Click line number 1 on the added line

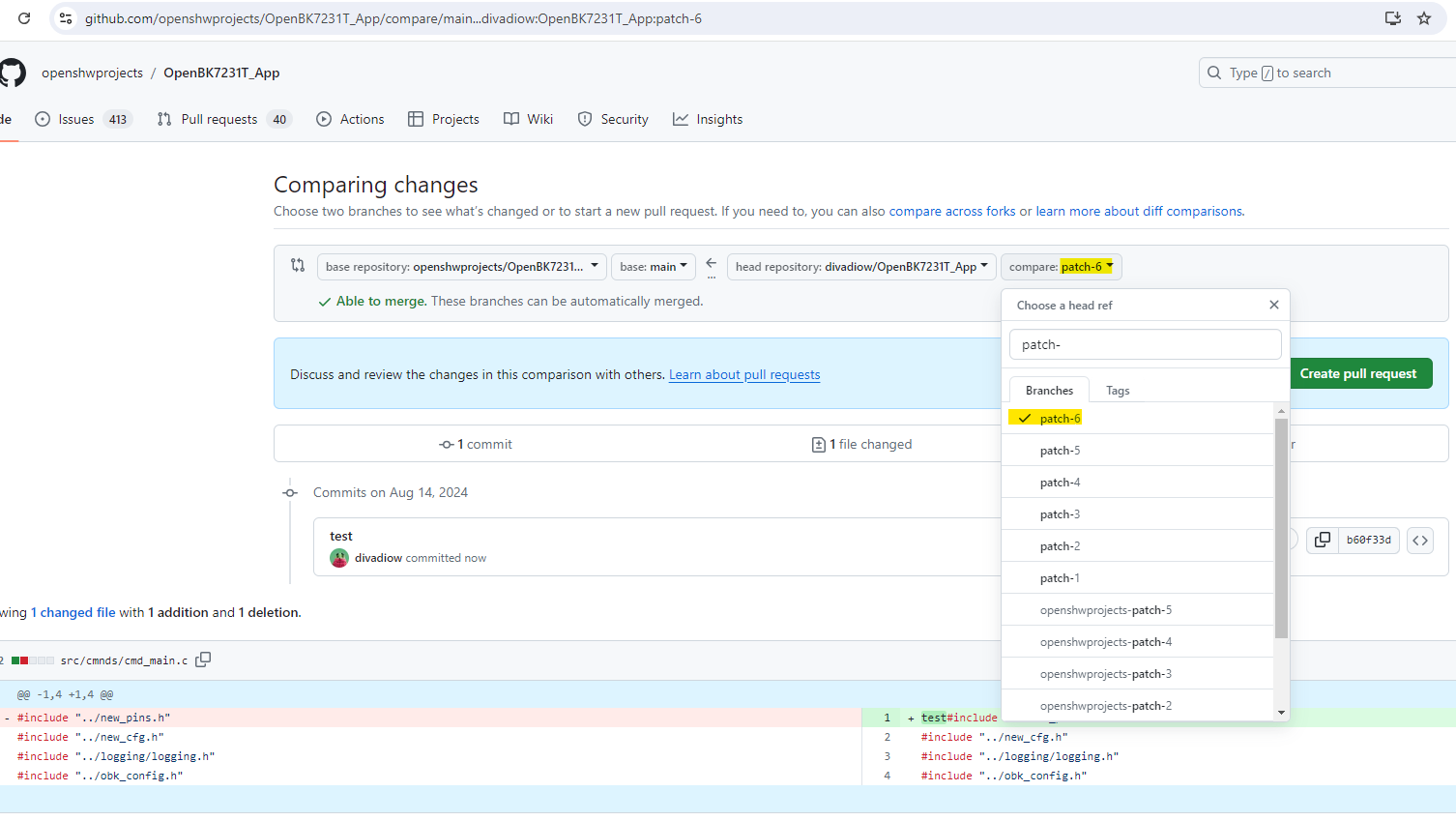tap(887, 718)
